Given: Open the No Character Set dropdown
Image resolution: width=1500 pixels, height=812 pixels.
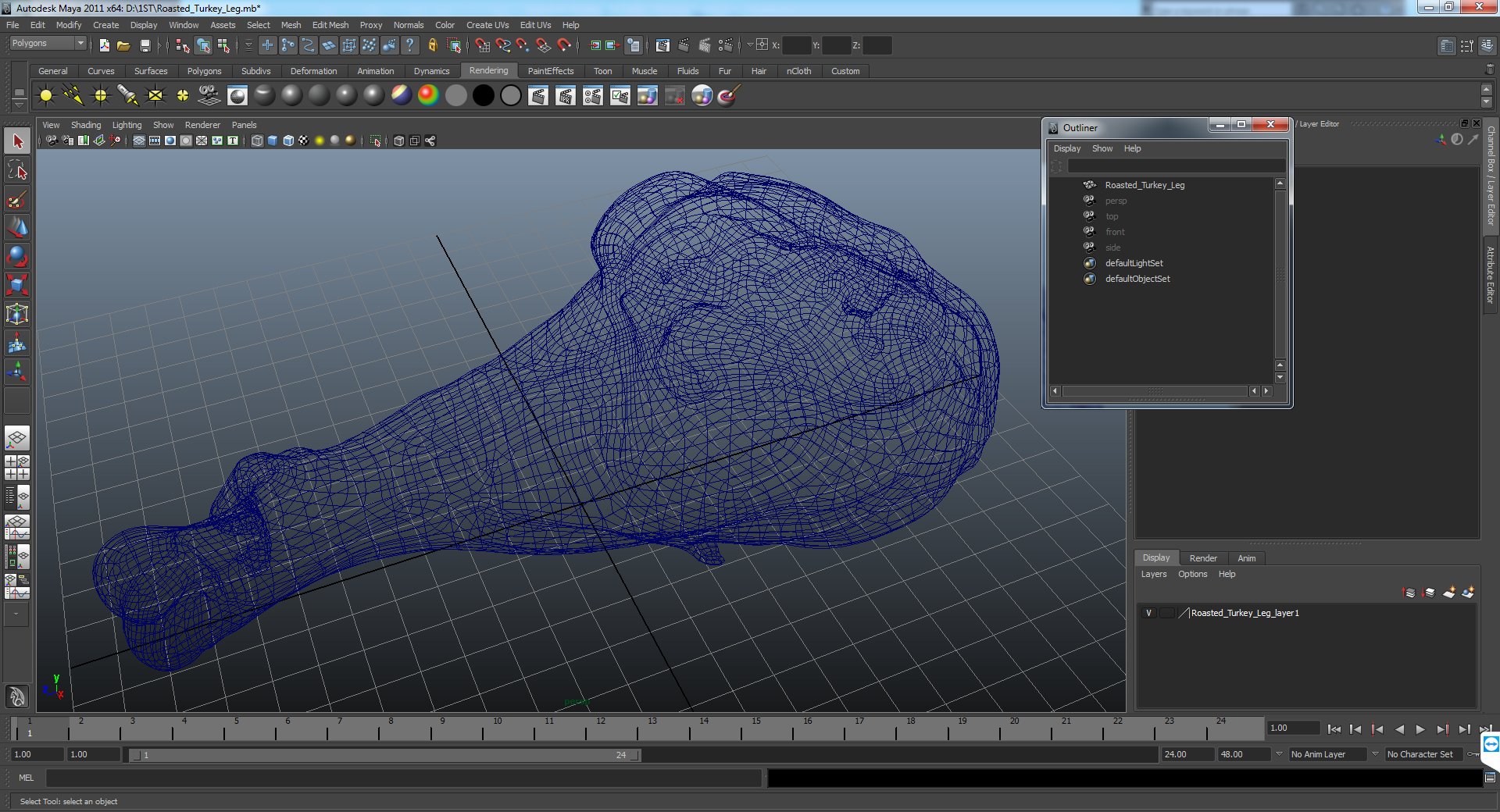Looking at the screenshot, I should click(x=1425, y=754).
